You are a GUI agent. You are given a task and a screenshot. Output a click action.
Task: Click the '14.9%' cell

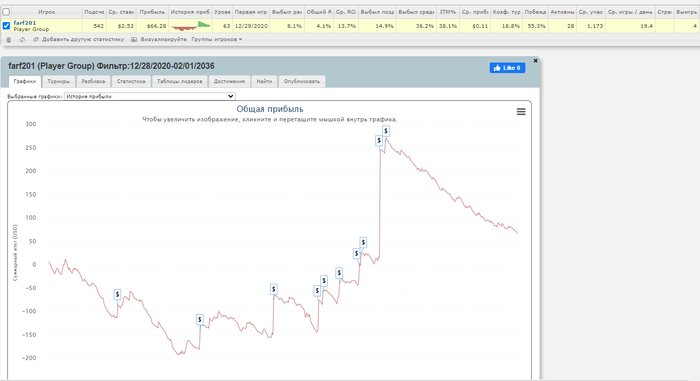point(385,26)
